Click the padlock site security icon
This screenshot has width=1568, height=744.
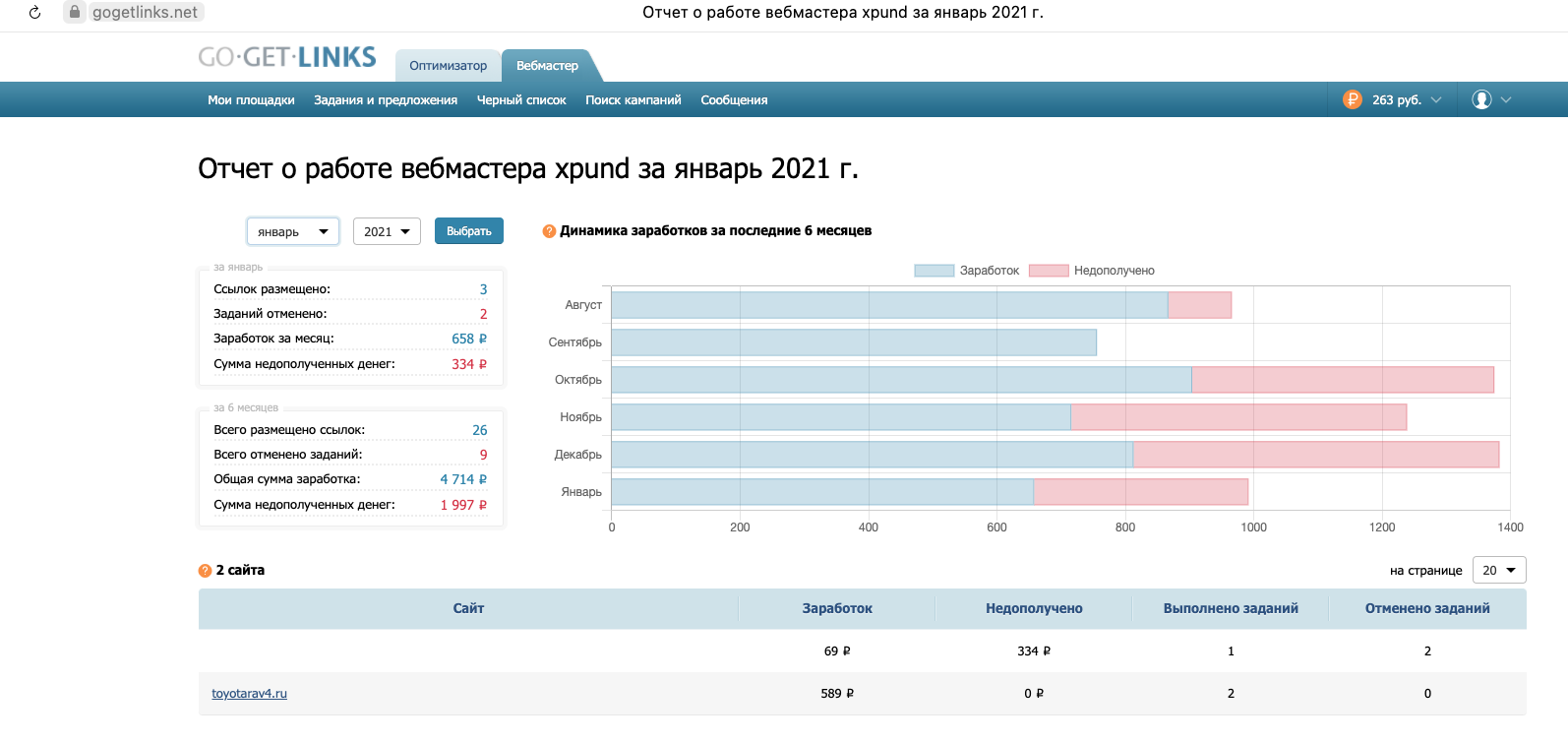75,12
